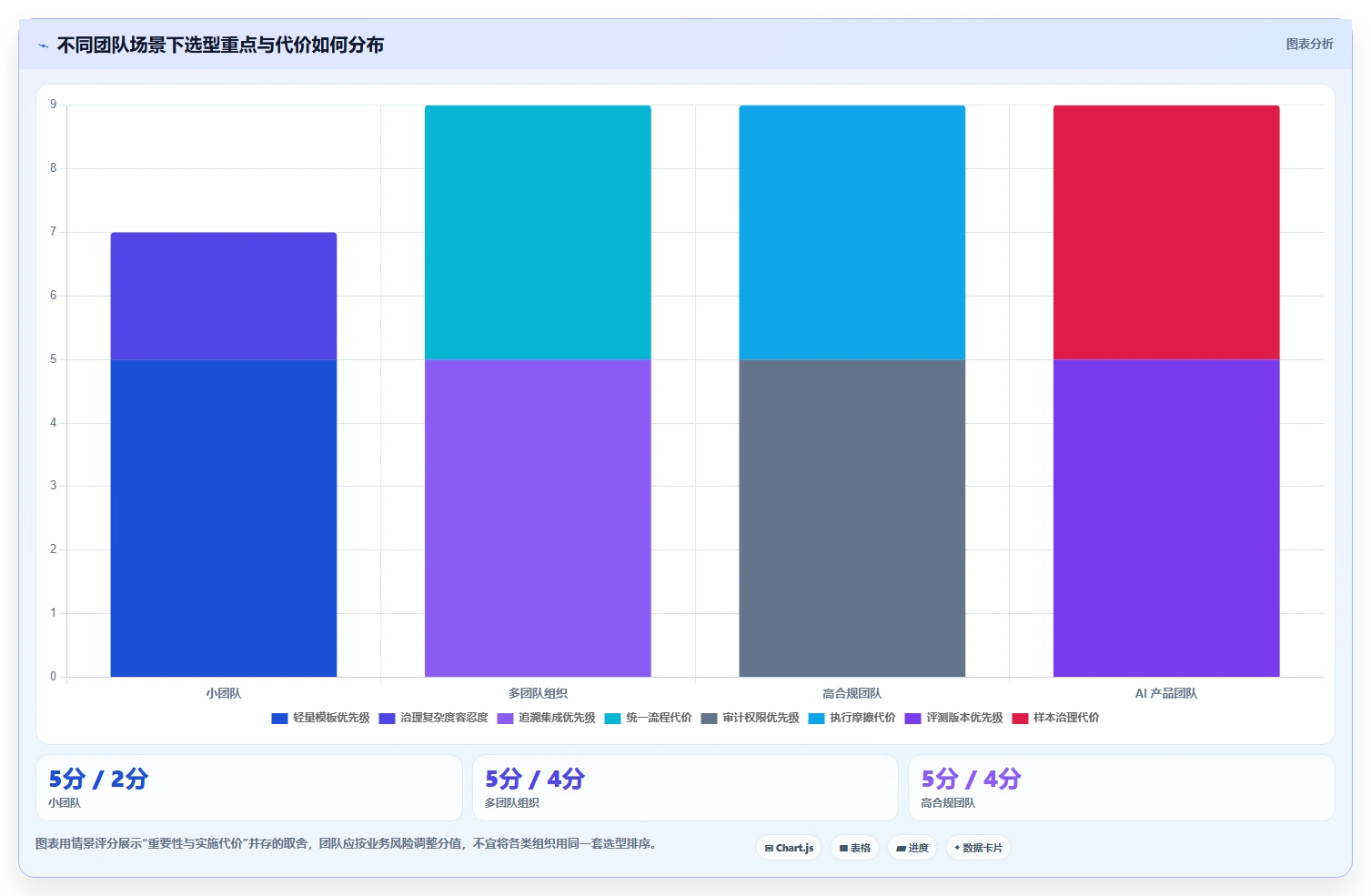Toggle the 统一流程代价 legend item
1371x896 pixels.
click(648, 718)
